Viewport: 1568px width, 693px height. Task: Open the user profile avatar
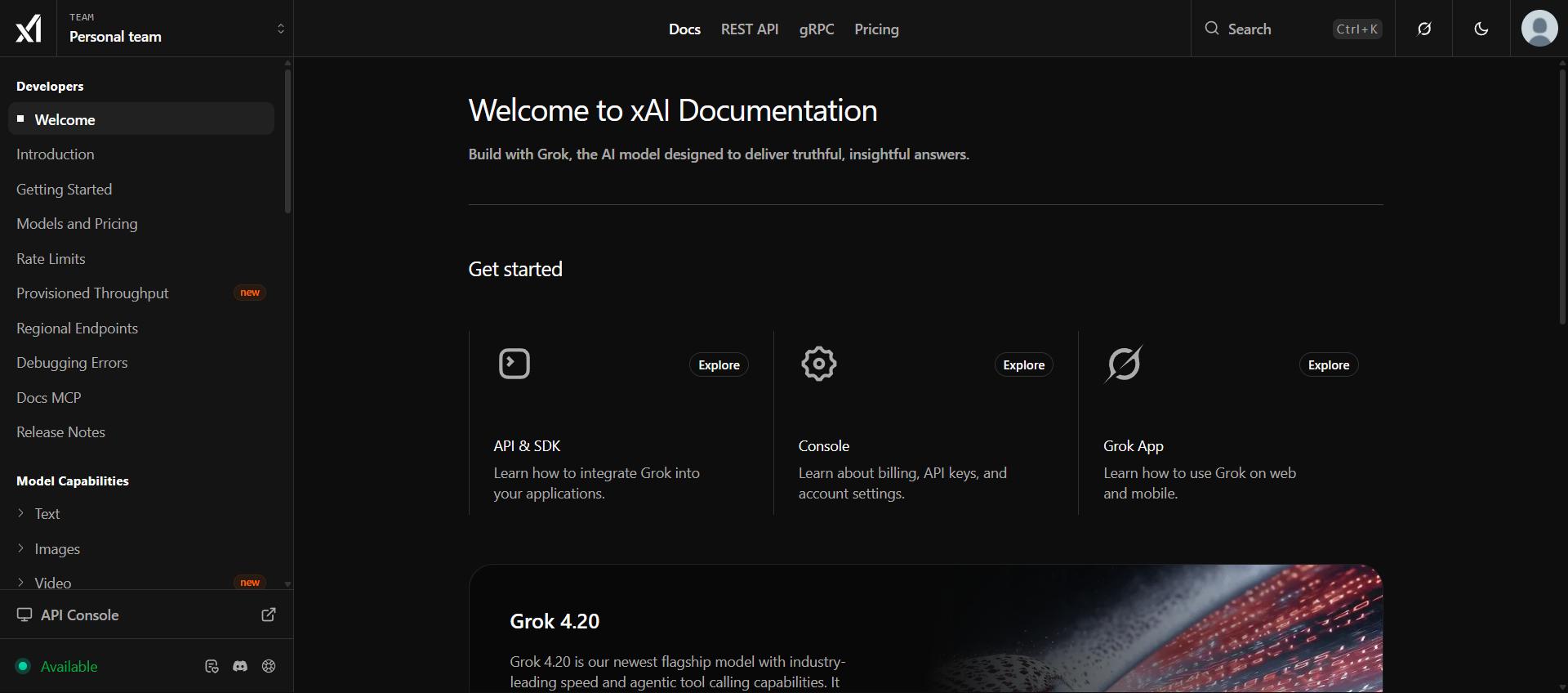click(1539, 29)
